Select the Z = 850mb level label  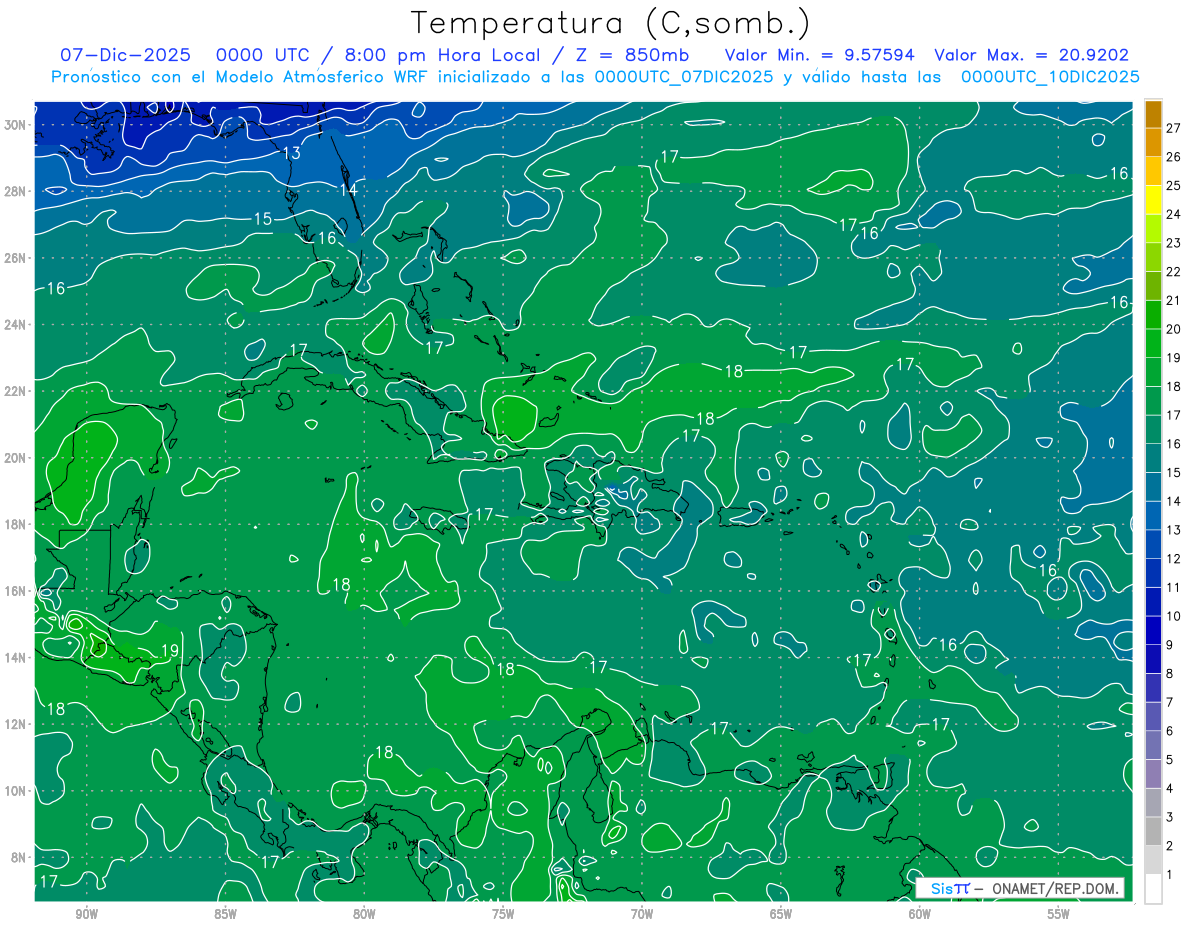[631, 55]
